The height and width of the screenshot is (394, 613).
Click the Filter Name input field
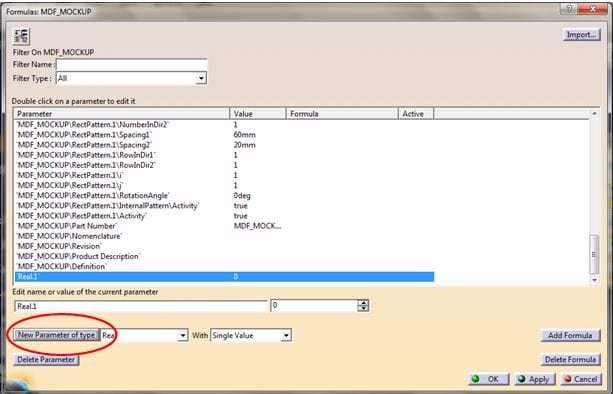click(132, 64)
